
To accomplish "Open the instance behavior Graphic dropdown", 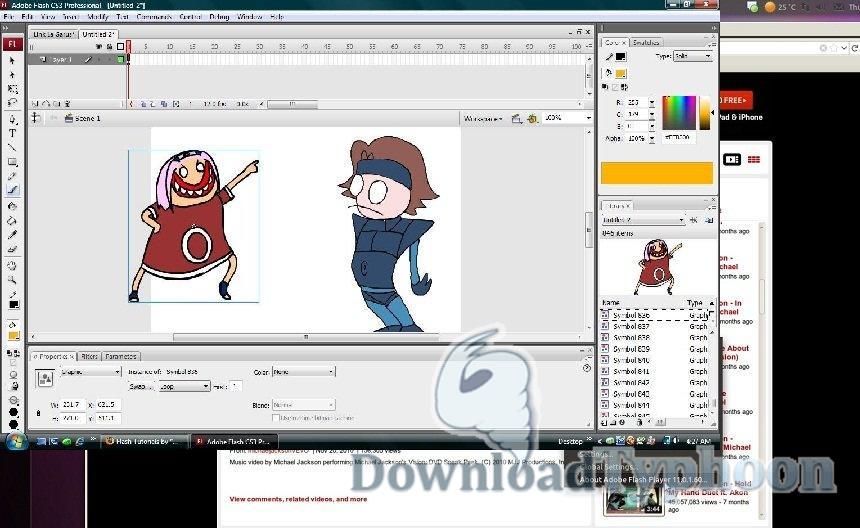I will (90, 372).
